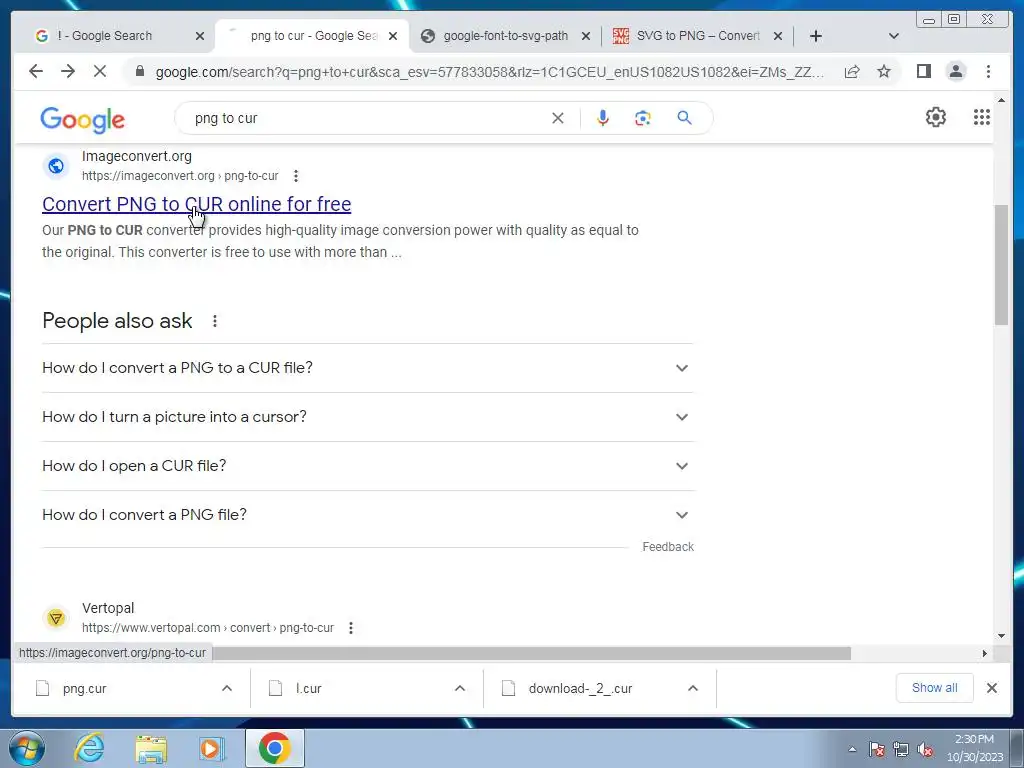Open a new browser tab
1024x768 pixels.
pos(816,36)
